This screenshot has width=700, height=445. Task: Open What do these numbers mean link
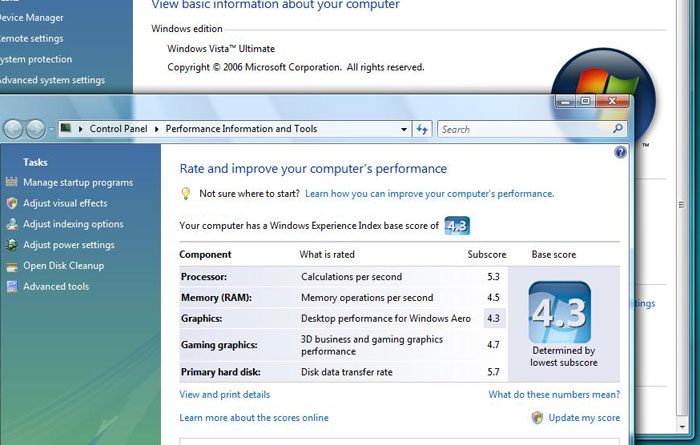coord(554,395)
